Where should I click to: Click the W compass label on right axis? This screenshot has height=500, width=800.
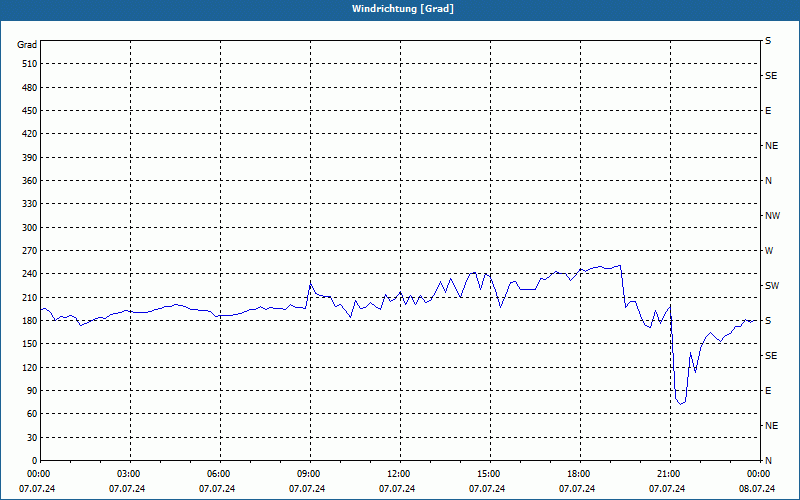click(x=769, y=251)
